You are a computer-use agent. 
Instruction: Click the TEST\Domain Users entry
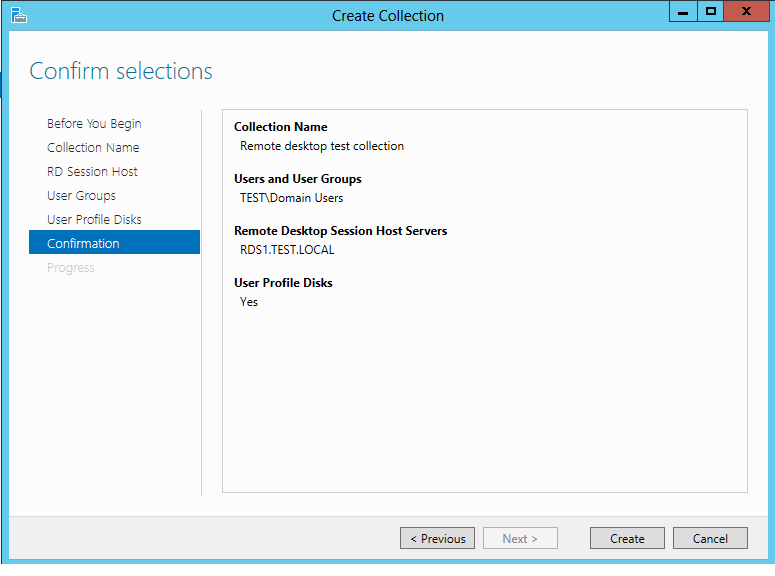coord(291,198)
